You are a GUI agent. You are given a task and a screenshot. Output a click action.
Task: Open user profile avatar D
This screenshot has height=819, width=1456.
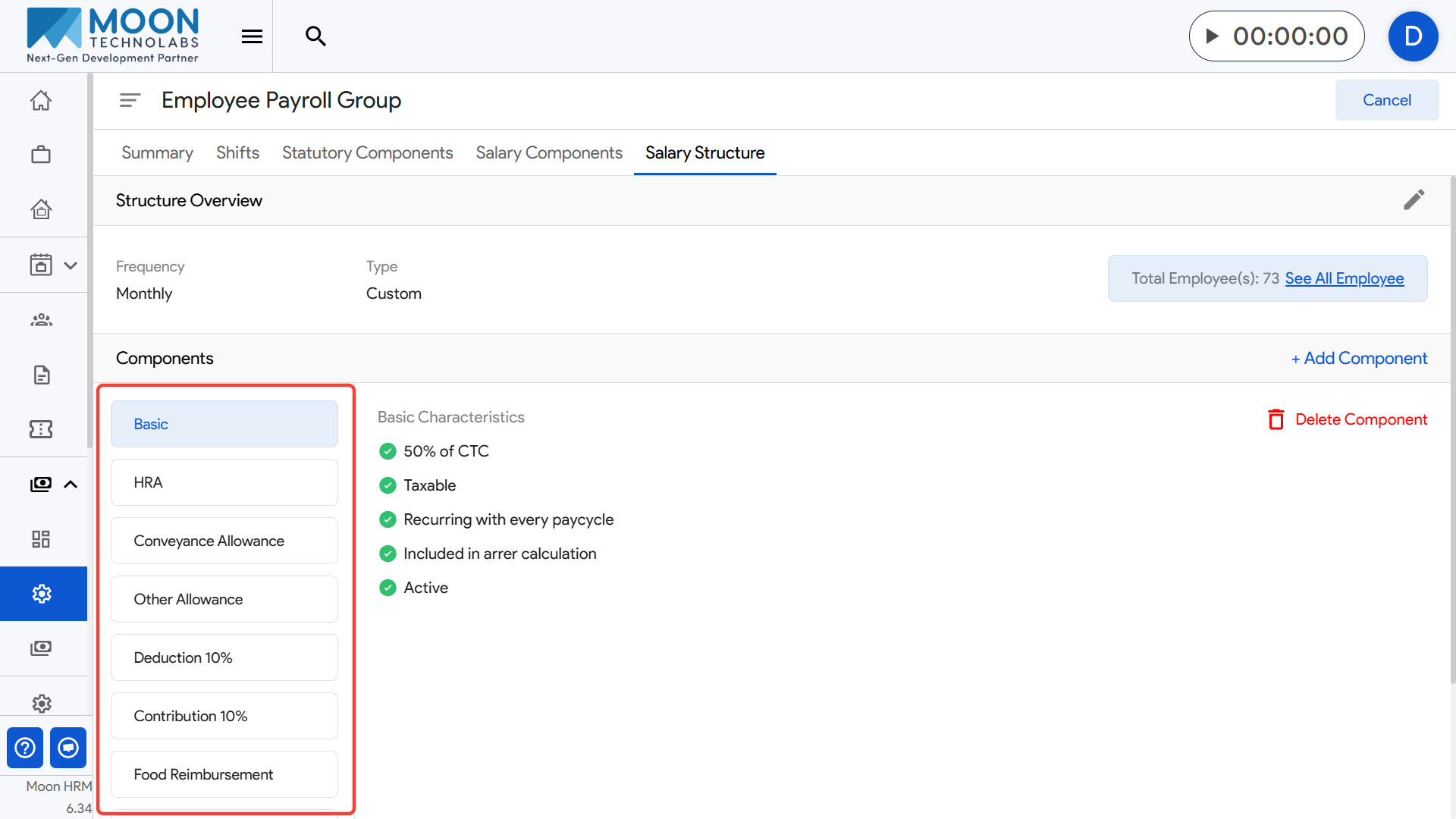pyautogui.click(x=1412, y=36)
